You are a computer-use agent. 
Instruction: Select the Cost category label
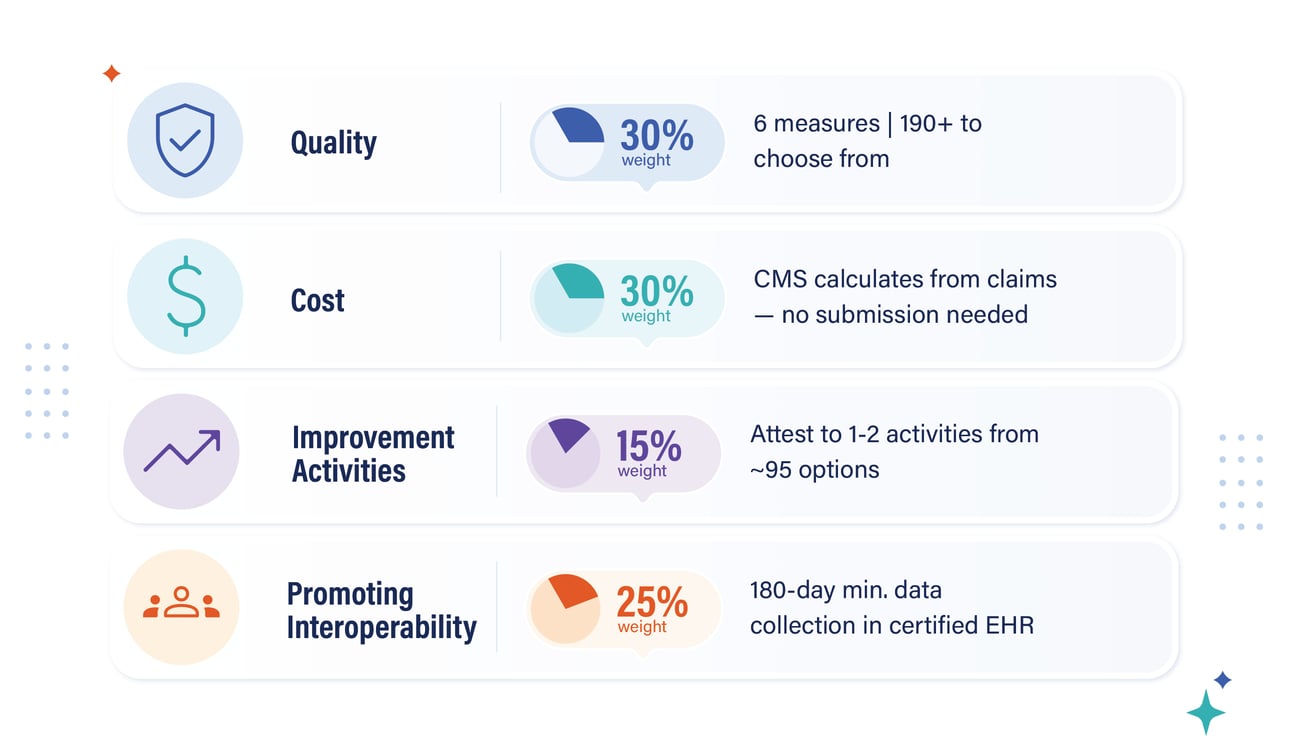(x=318, y=300)
